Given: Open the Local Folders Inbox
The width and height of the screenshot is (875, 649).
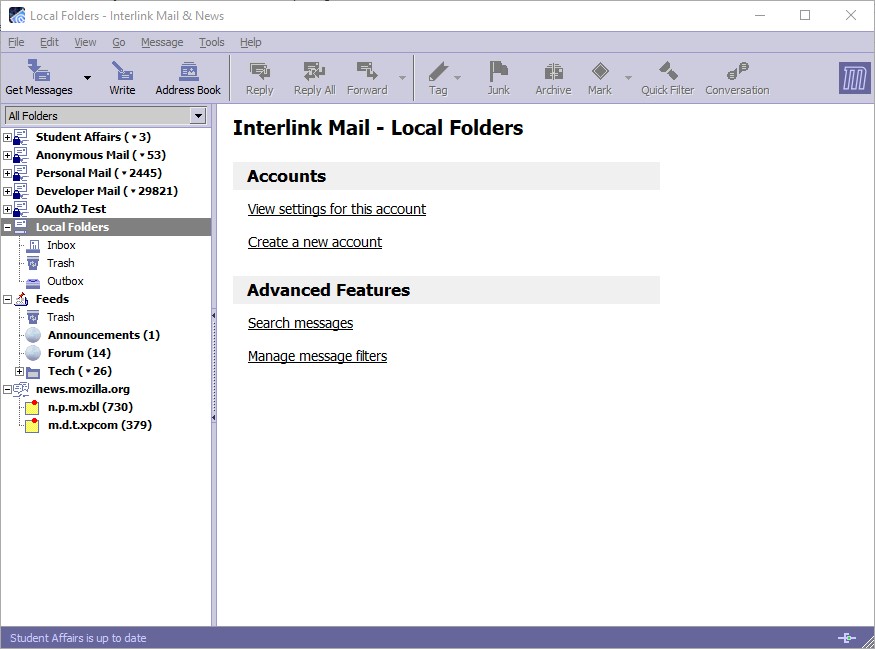Looking at the screenshot, I should [x=61, y=245].
